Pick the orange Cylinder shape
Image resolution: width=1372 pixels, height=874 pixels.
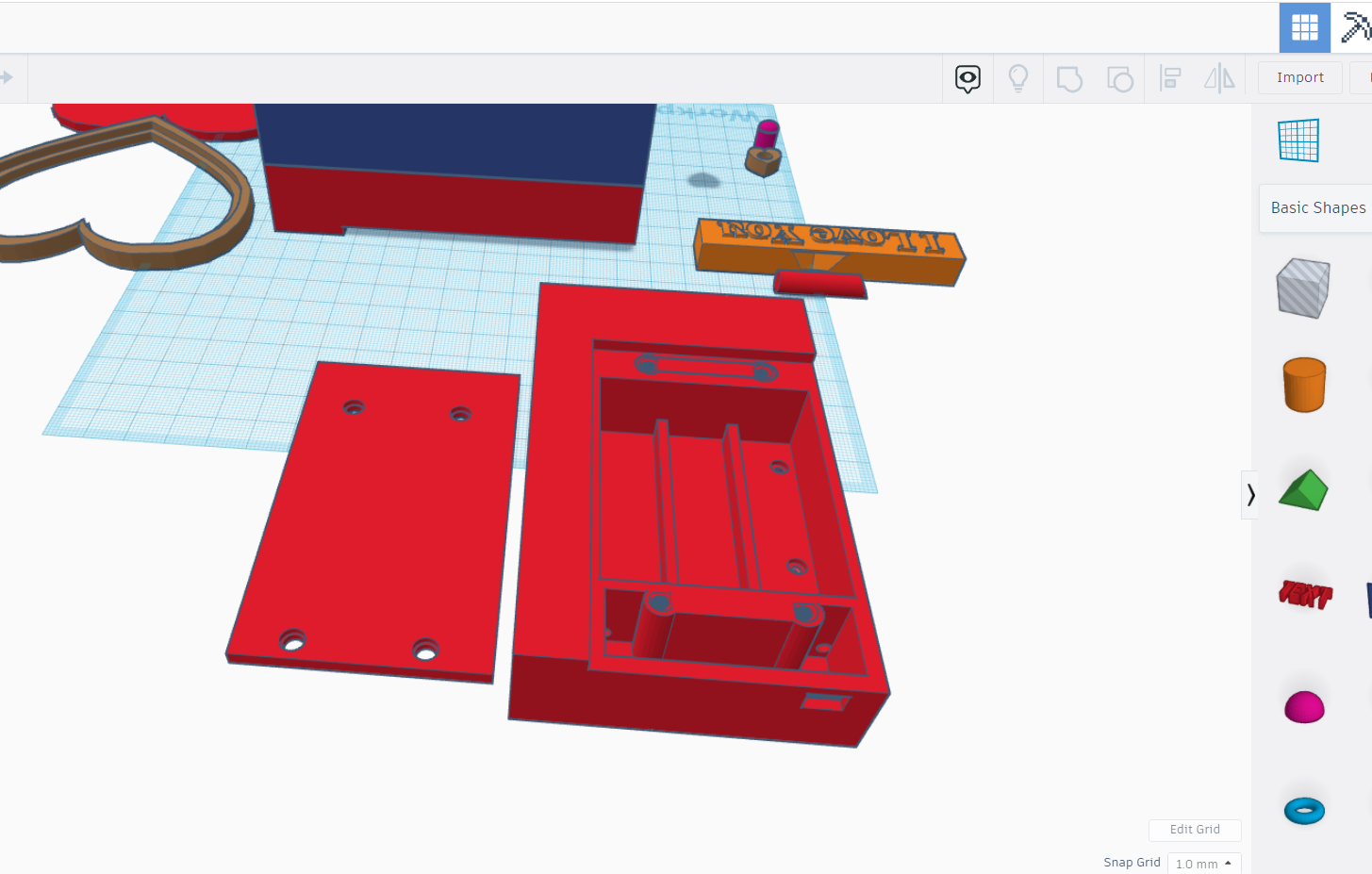(1304, 385)
